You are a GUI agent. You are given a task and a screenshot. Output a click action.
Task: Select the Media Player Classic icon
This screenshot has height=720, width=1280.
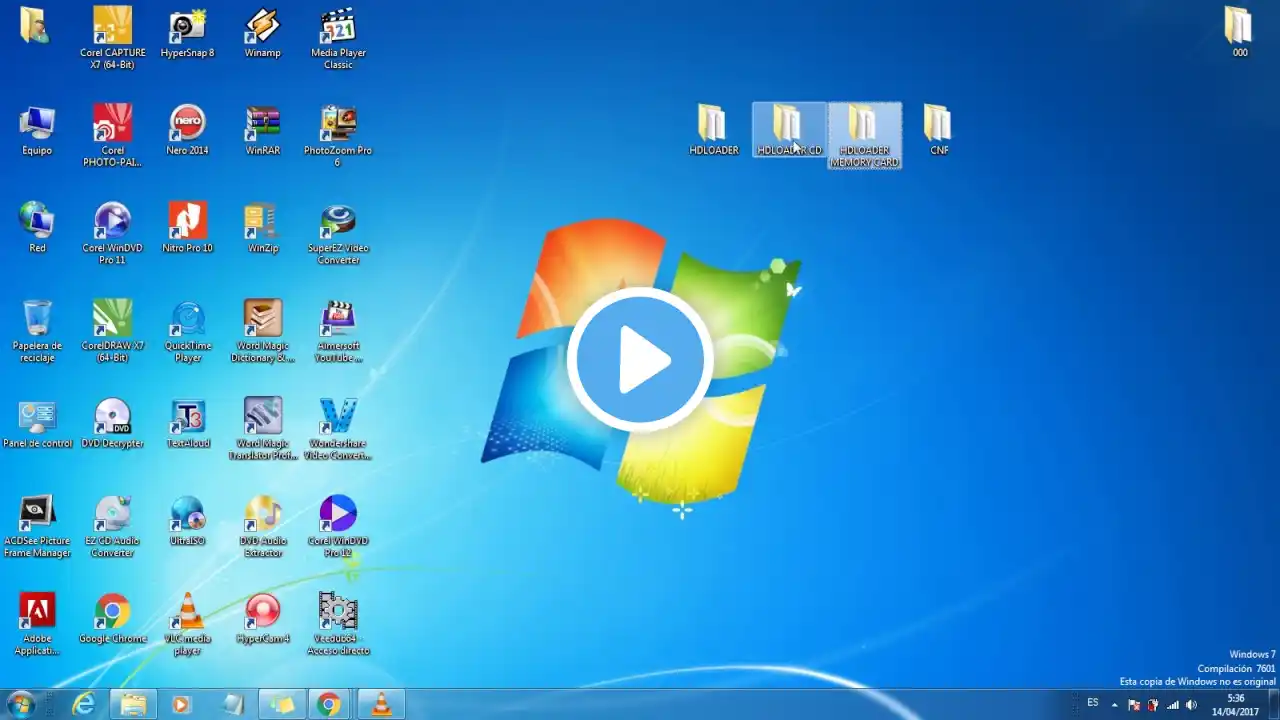[x=338, y=38]
